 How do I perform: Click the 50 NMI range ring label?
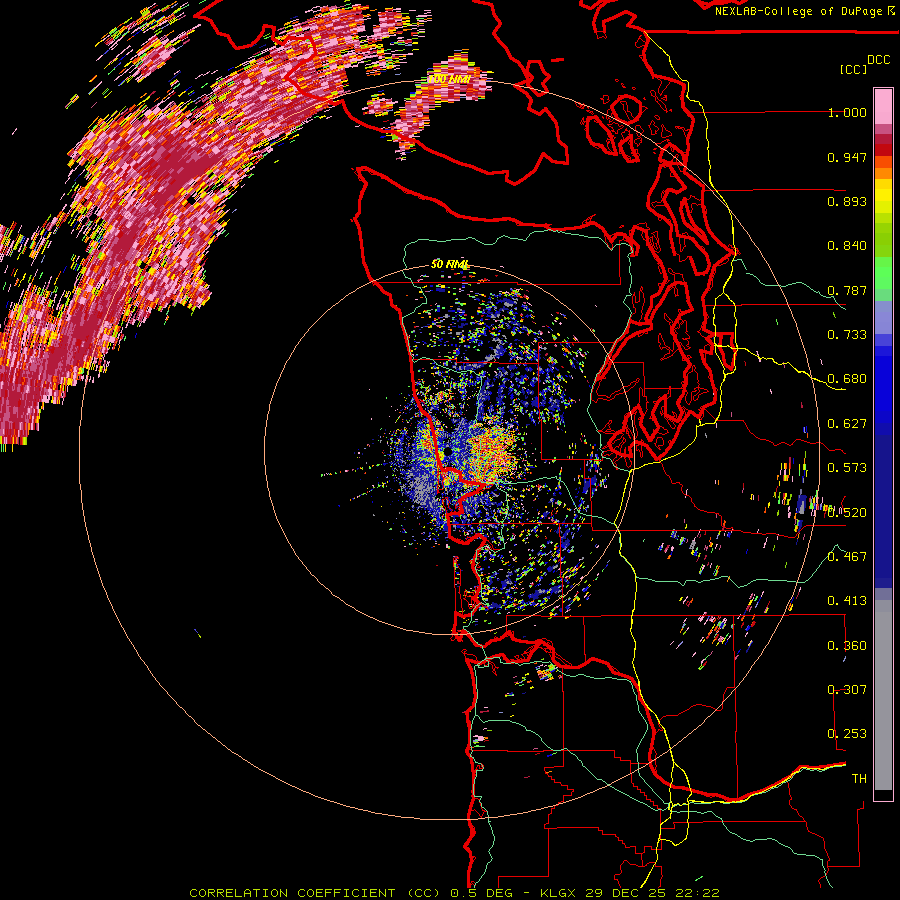tap(450, 265)
